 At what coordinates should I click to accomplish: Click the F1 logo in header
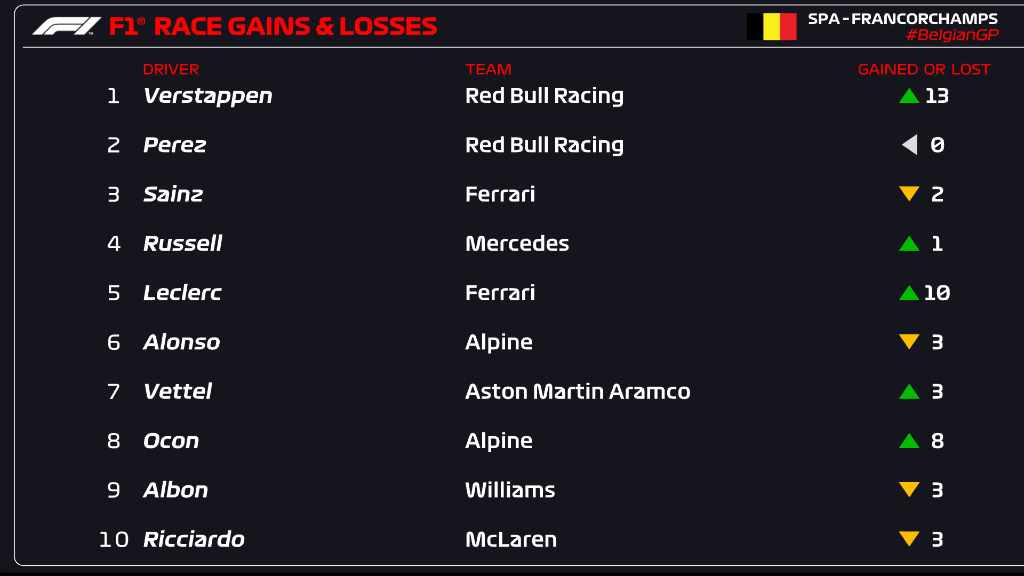(x=67, y=26)
